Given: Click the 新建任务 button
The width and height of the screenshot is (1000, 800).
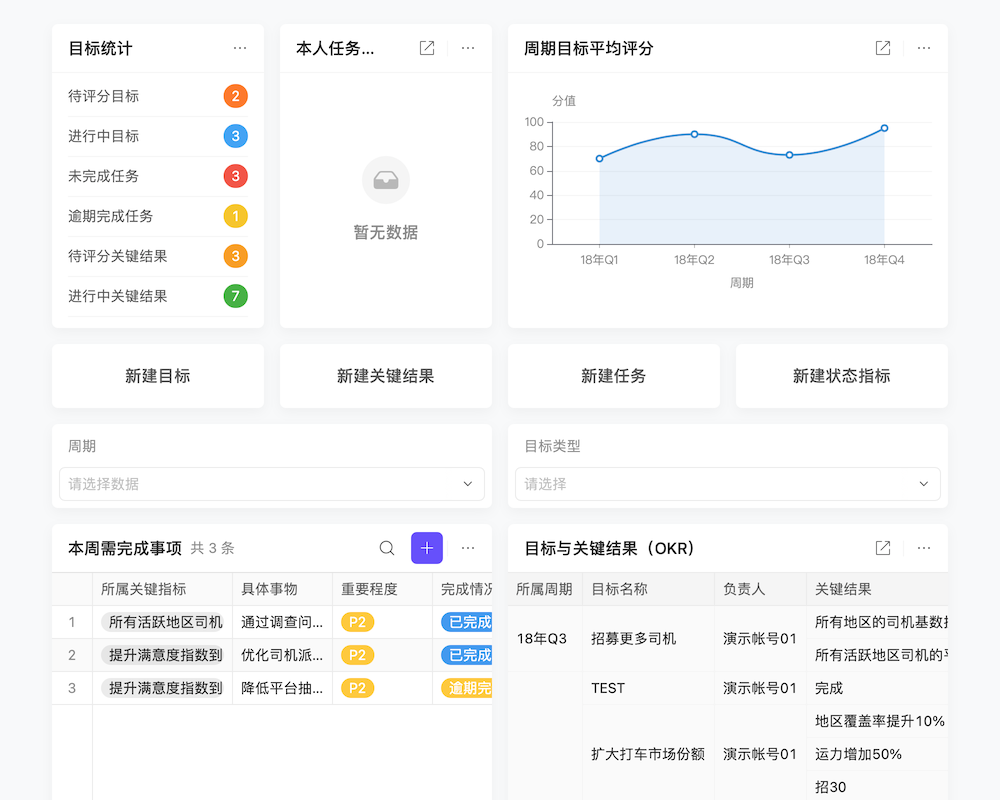Looking at the screenshot, I should [613, 375].
